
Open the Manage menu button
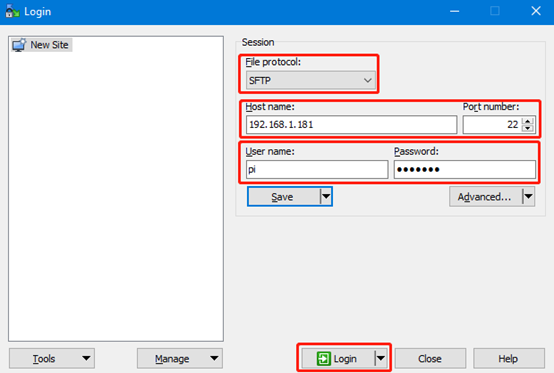click(x=180, y=359)
